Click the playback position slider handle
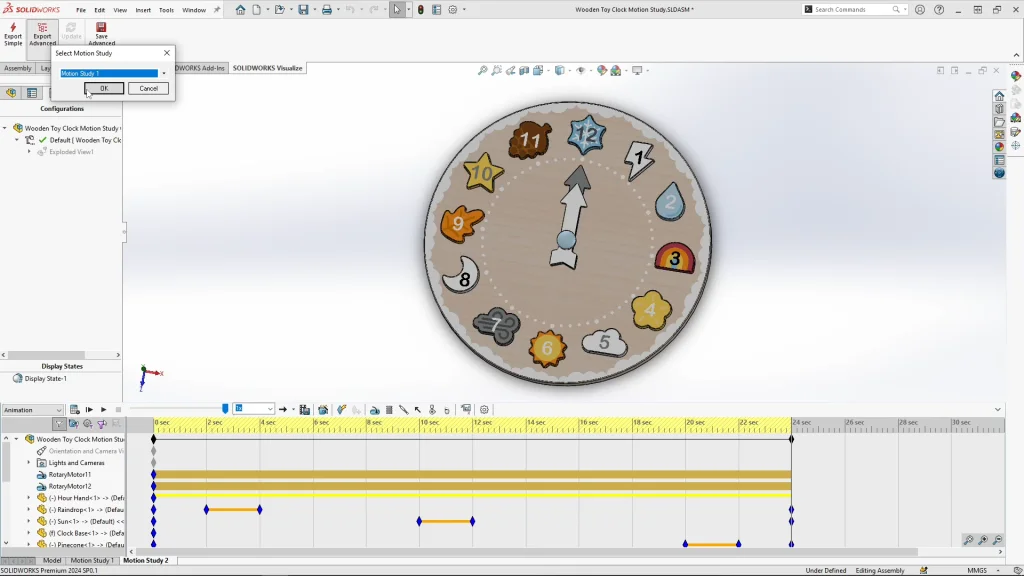 point(225,409)
